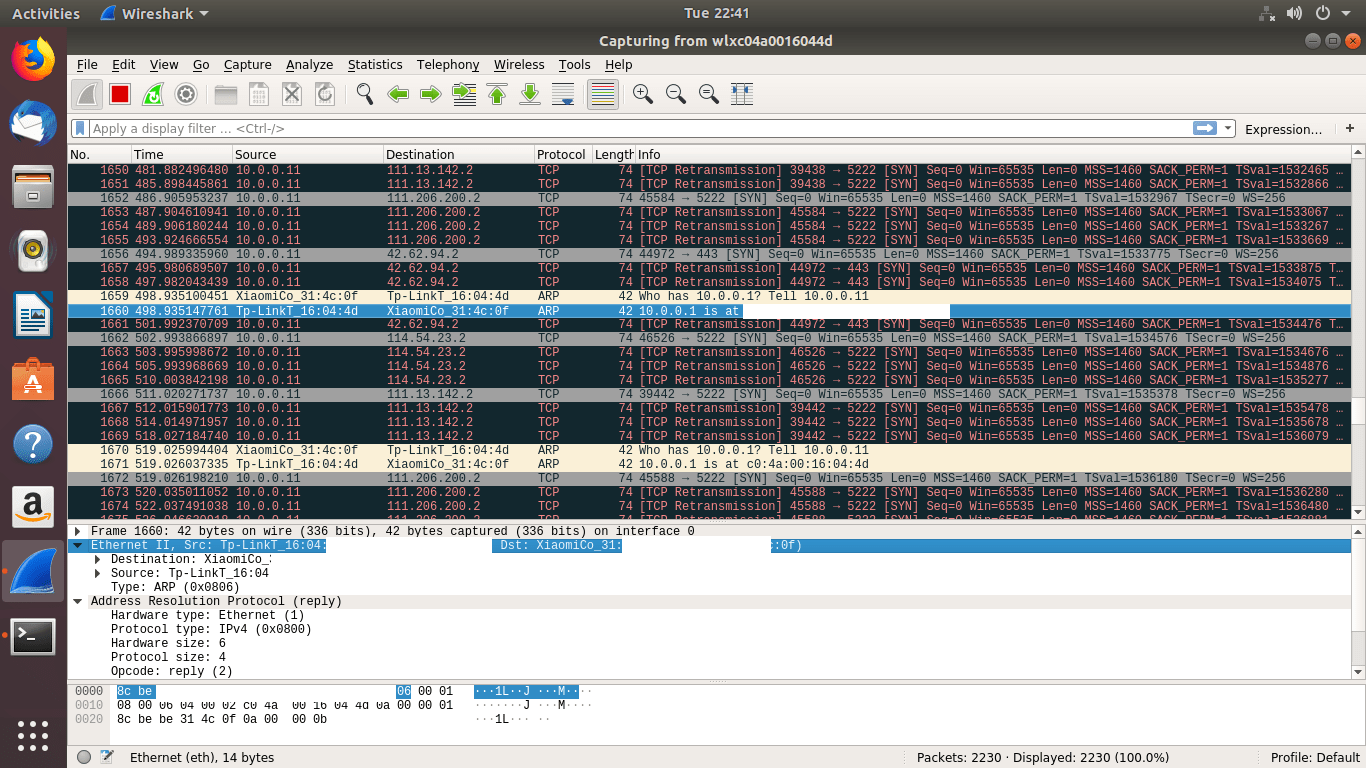Show Applications grid in the dock
The width and height of the screenshot is (1366, 768).
click(x=33, y=735)
